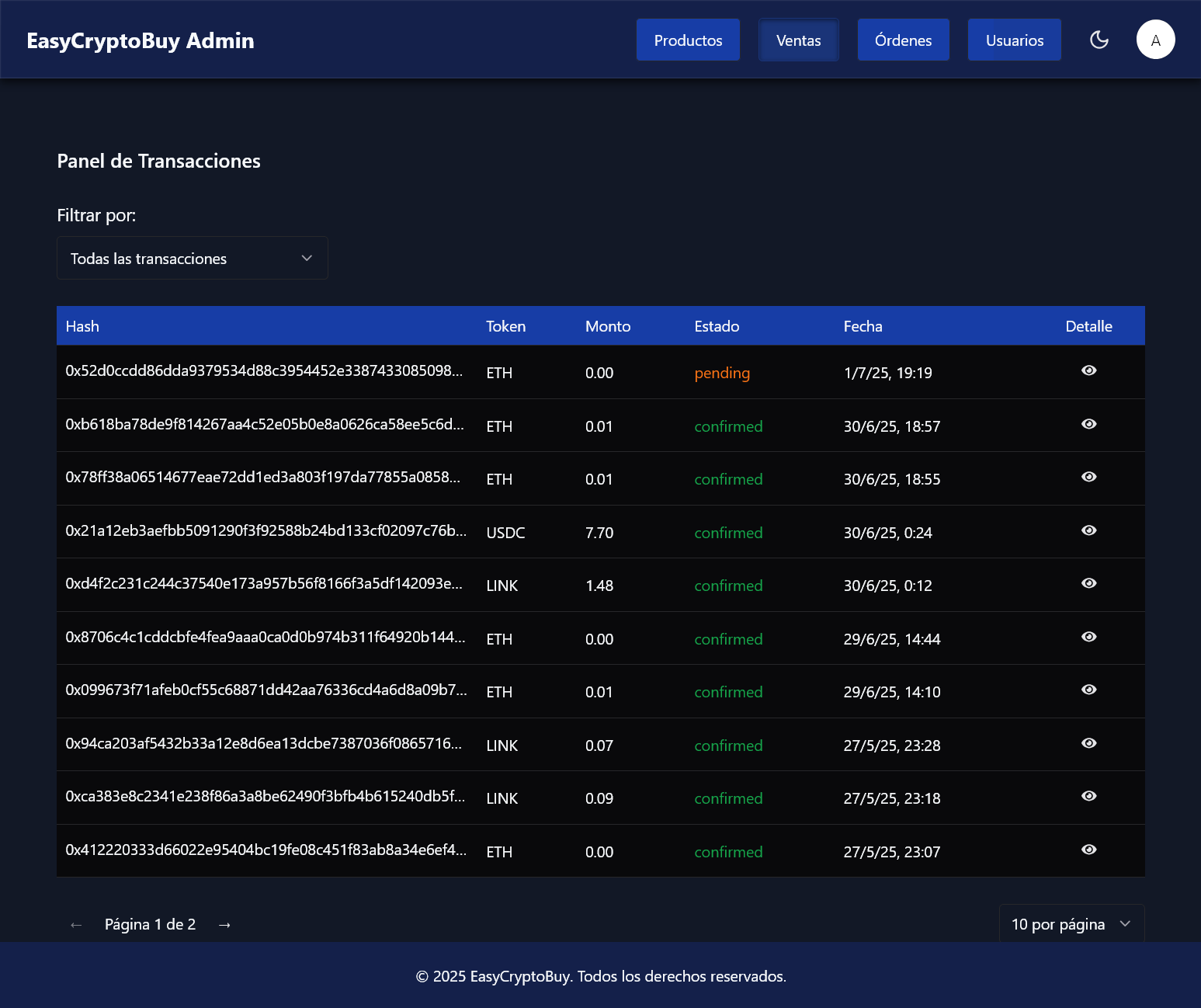Open the details eye icon for transaction 0x78ff38a0
The height and width of the screenshot is (1008, 1201).
tap(1088, 477)
